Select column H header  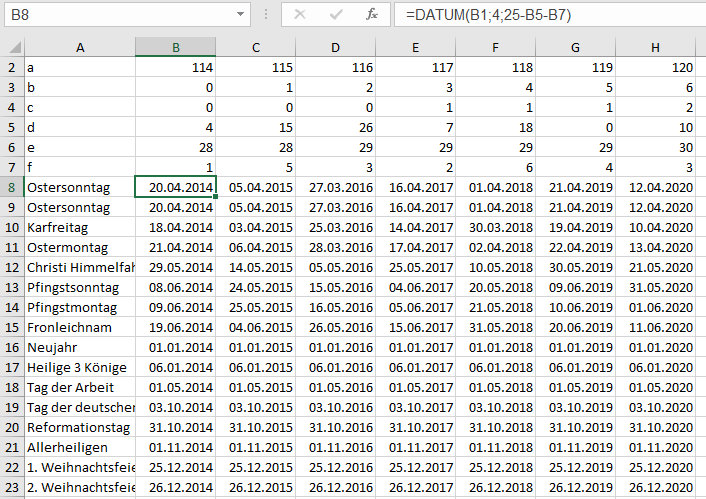click(x=655, y=47)
